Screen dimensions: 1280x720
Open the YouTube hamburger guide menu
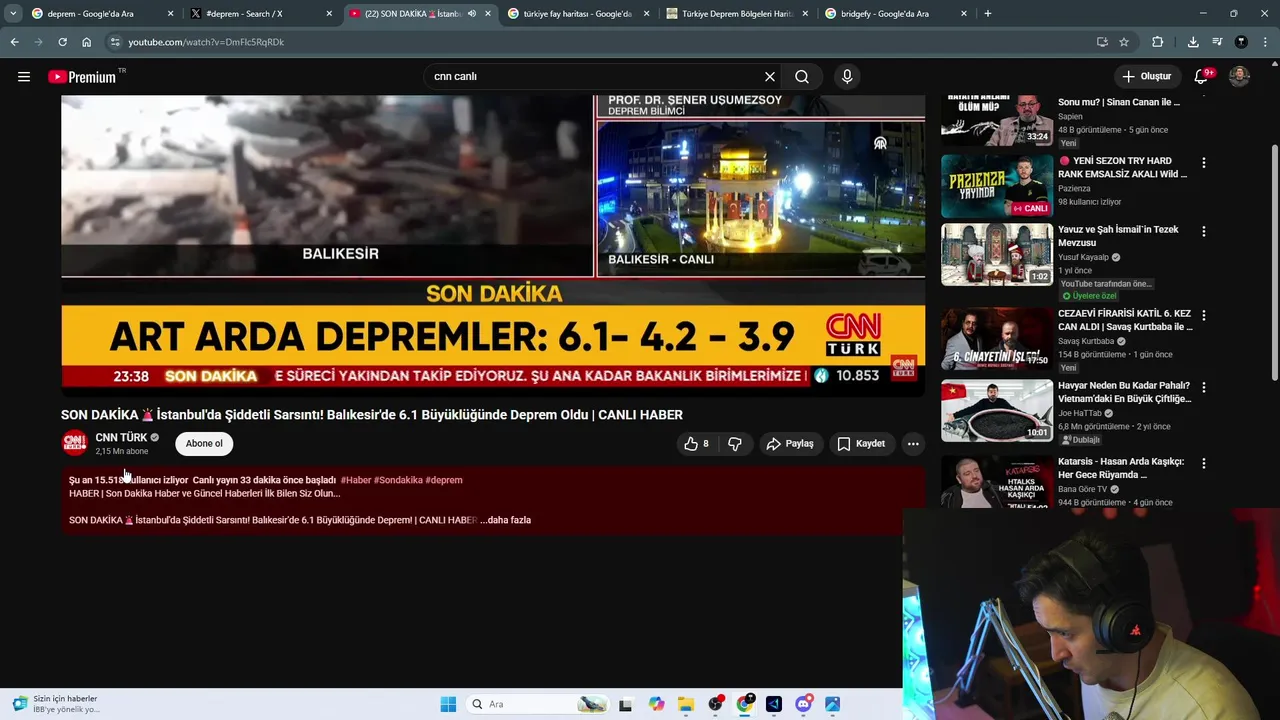click(x=24, y=76)
